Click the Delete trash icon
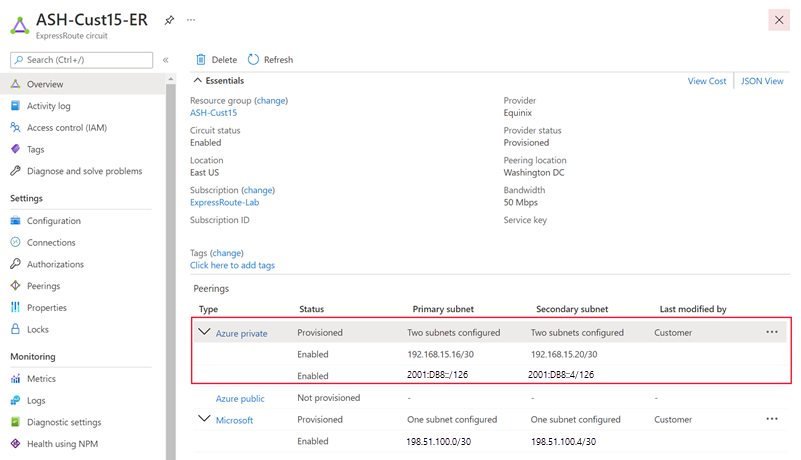 click(x=201, y=60)
